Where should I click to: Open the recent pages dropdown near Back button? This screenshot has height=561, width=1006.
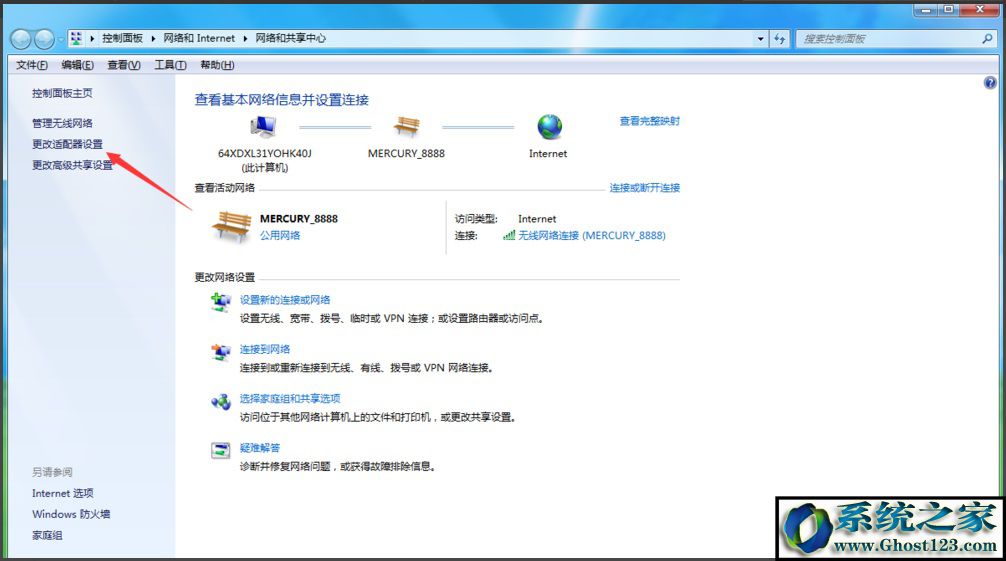click(x=61, y=39)
